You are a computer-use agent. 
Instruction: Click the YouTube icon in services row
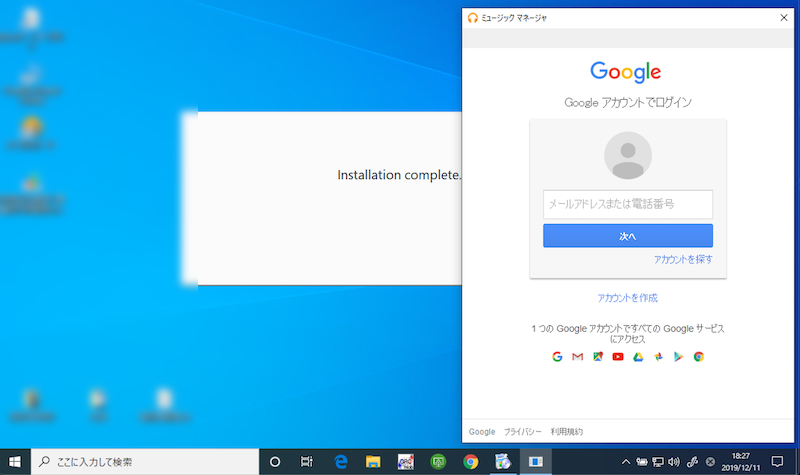tap(617, 357)
